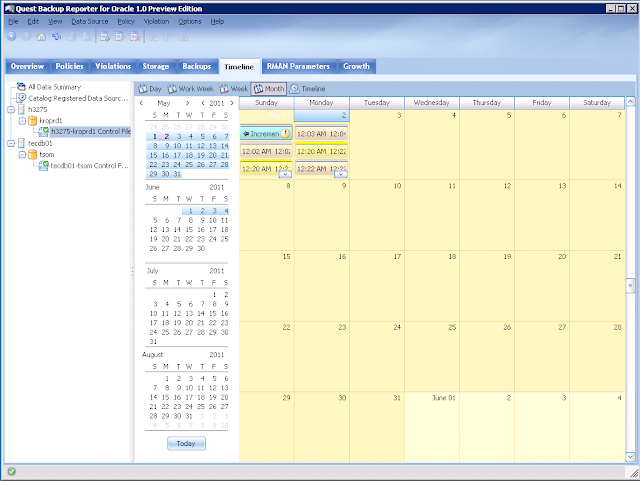Go to next month after May
Image resolution: width=640 pixels, height=481 pixels.
point(187,103)
